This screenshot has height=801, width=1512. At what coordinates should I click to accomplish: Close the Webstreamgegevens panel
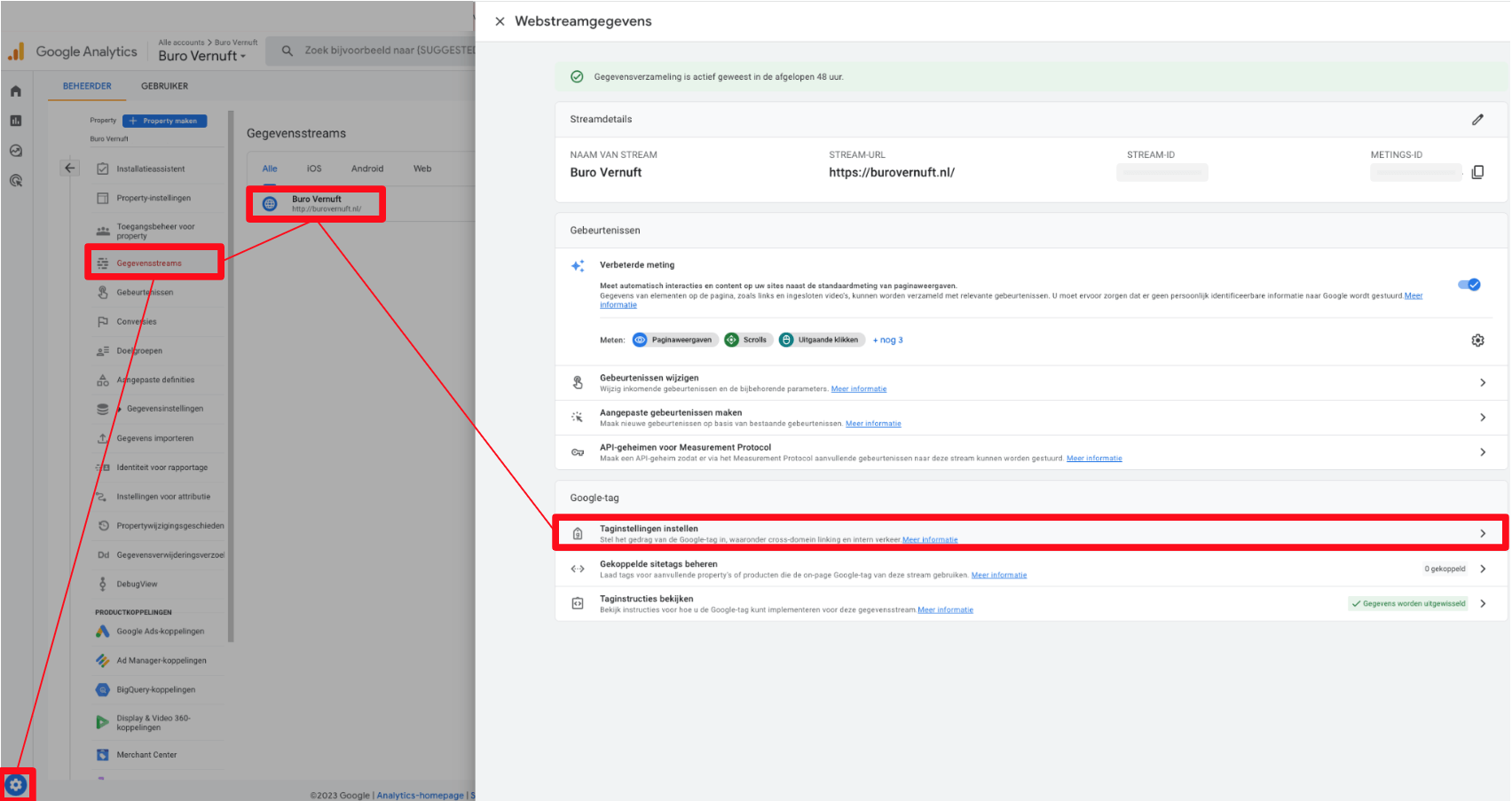500,21
